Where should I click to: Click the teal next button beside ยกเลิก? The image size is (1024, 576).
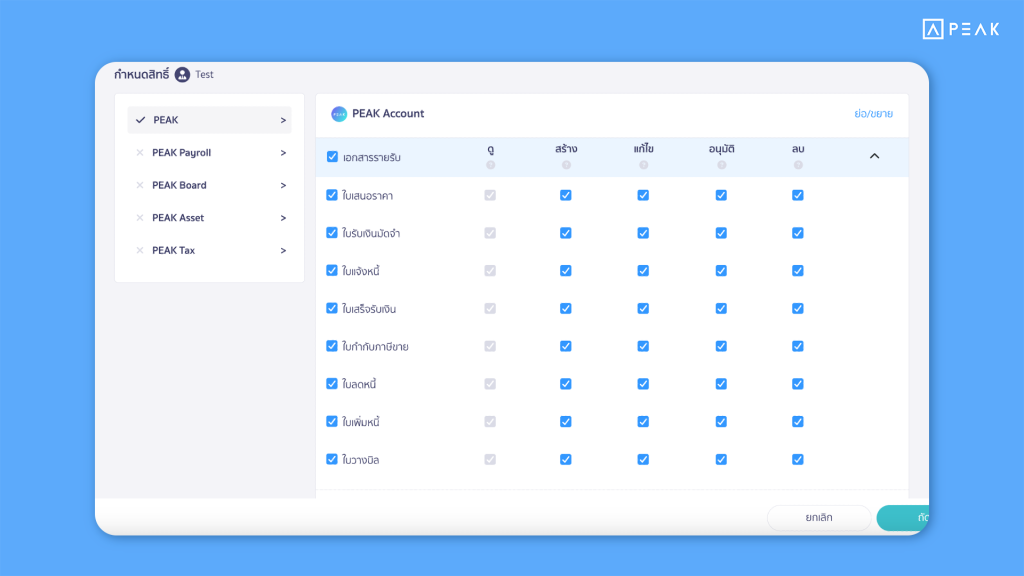click(903, 517)
